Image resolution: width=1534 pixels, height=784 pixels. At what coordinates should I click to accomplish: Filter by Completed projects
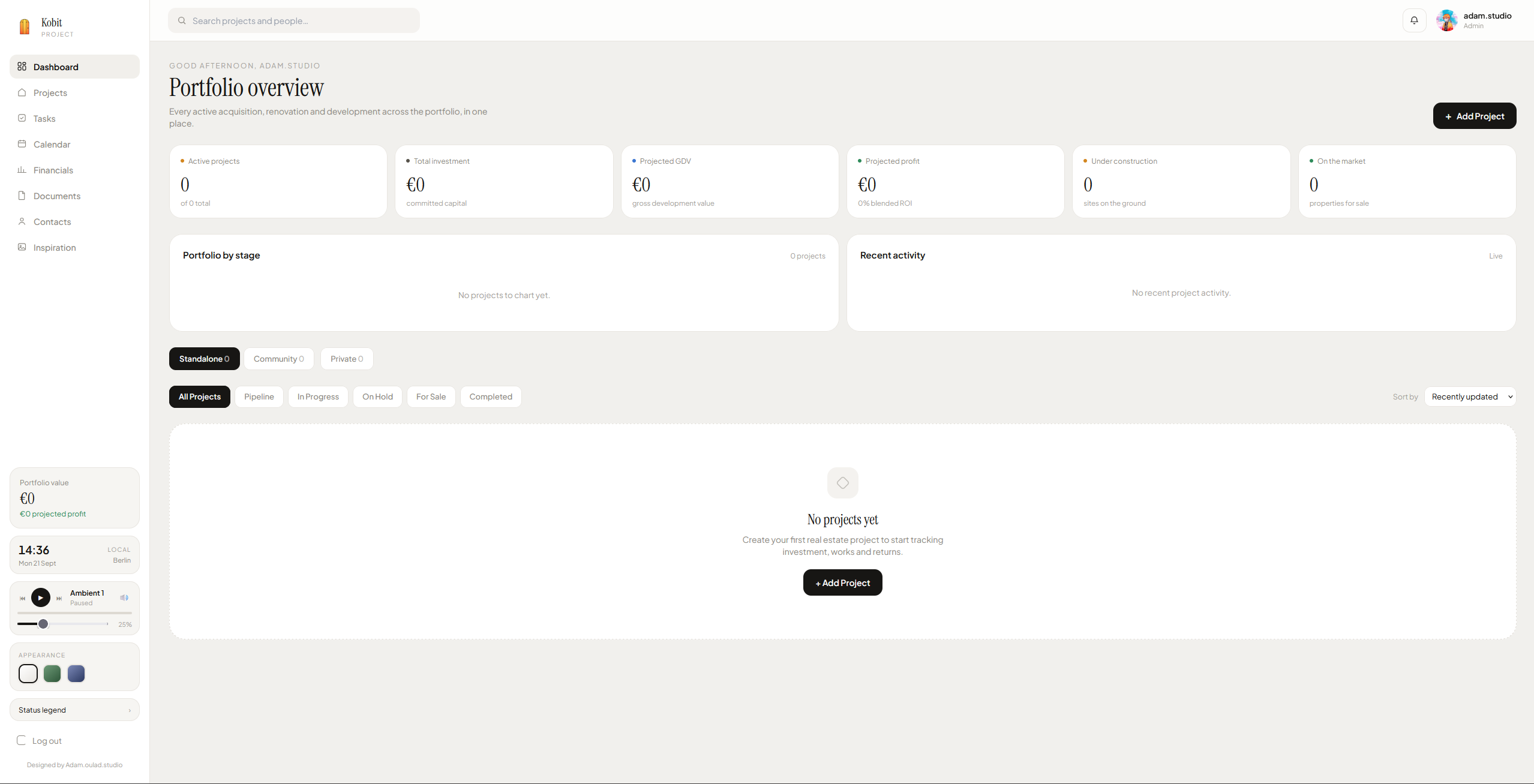[x=491, y=396]
